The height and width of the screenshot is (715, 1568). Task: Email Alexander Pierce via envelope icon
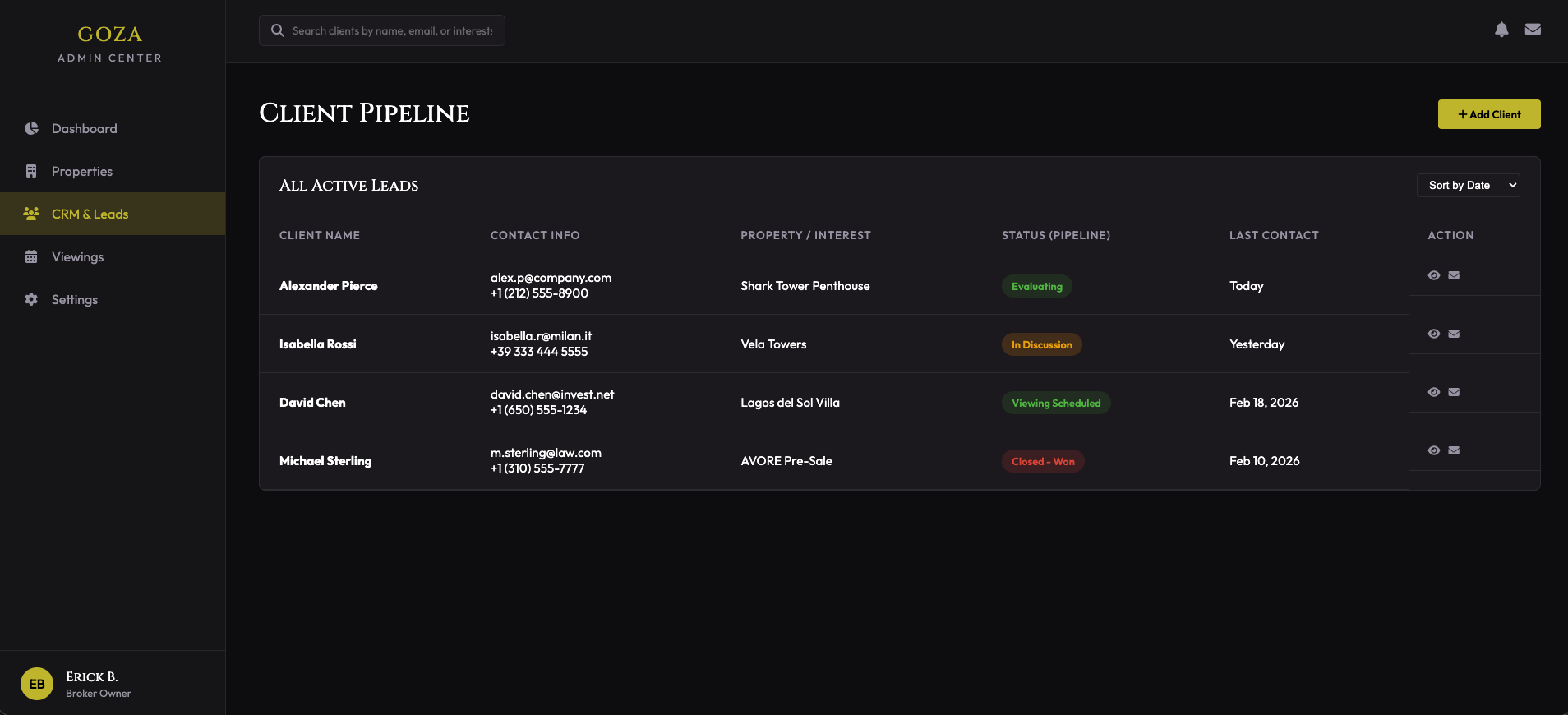pyautogui.click(x=1454, y=275)
